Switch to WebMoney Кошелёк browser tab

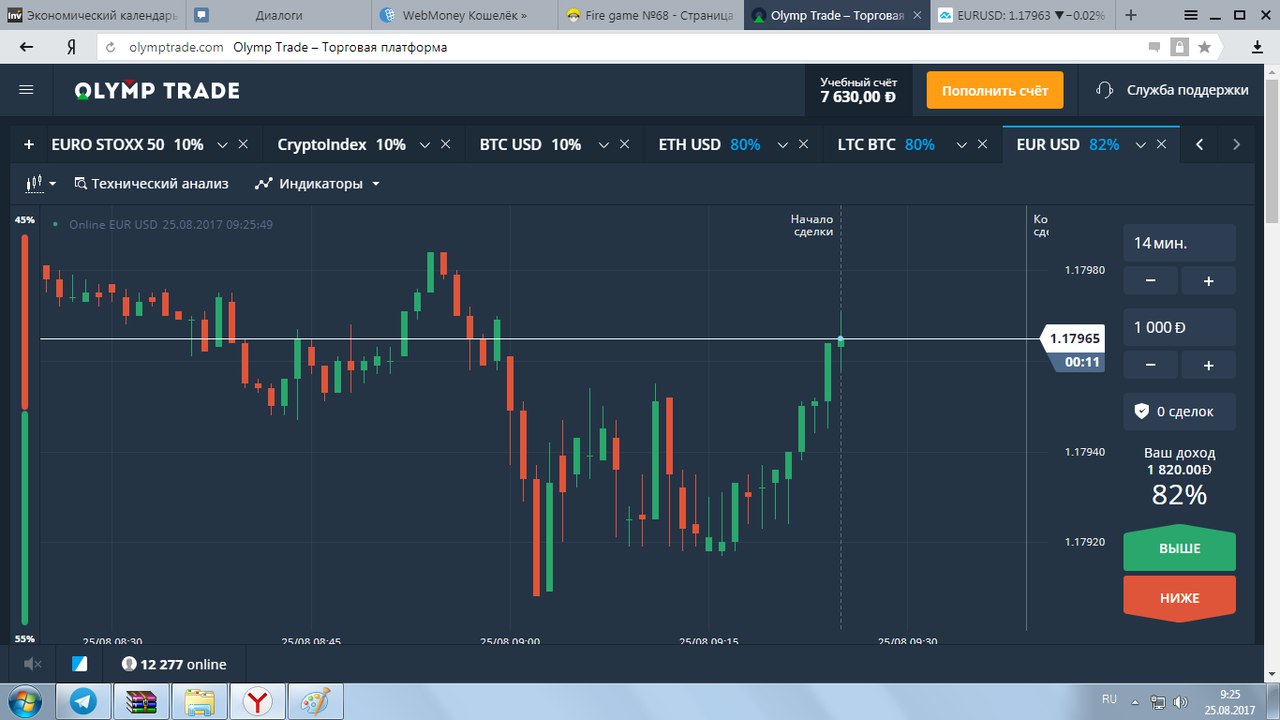[465, 15]
